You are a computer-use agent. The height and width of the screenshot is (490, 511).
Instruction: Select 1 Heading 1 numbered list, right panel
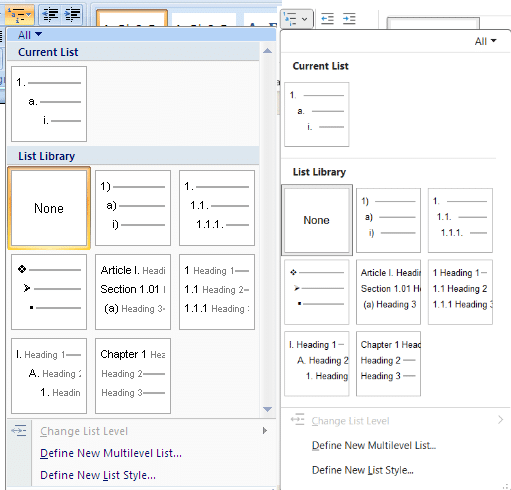coord(460,292)
